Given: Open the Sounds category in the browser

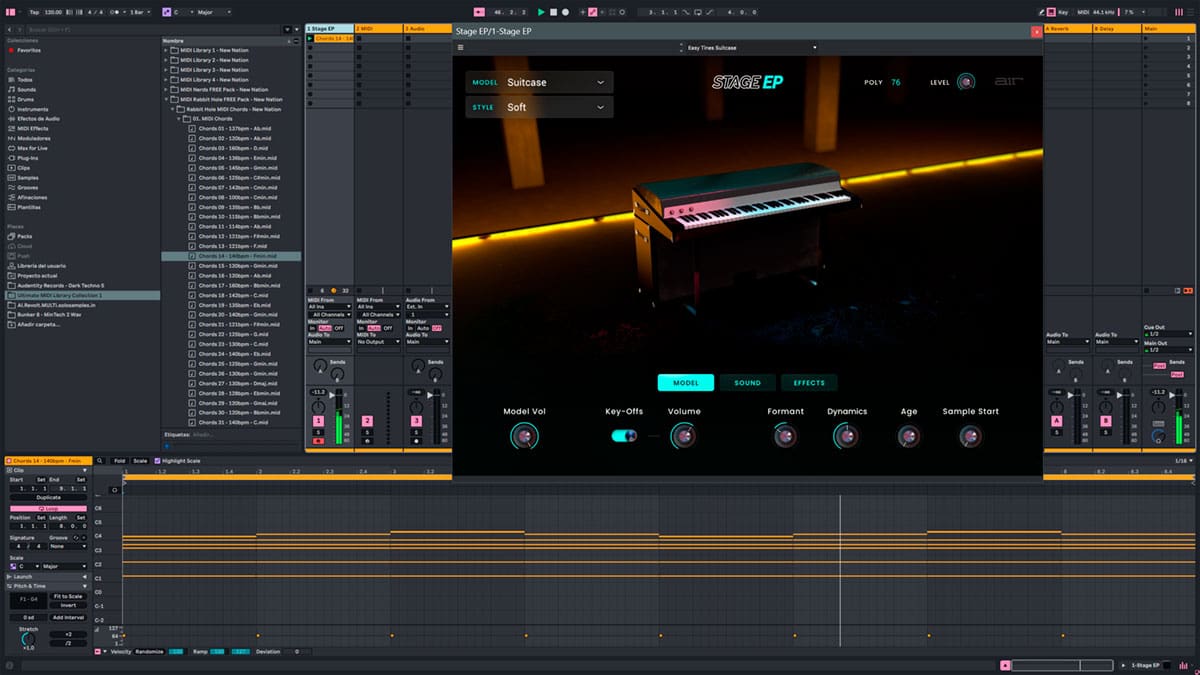Looking at the screenshot, I should [x=26, y=89].
